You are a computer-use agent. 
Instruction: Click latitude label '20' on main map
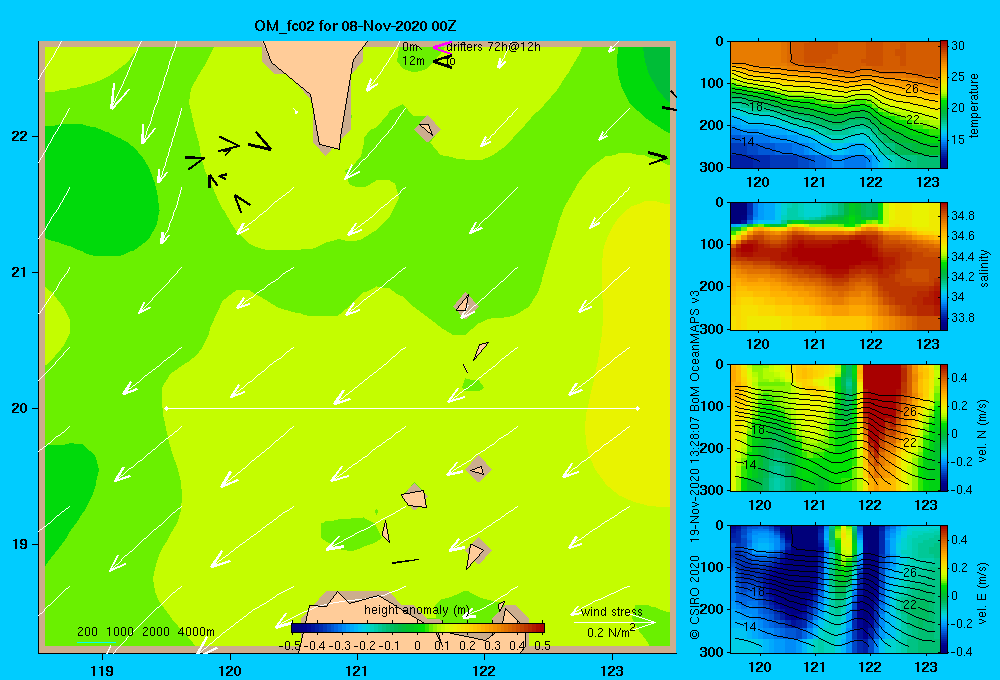19,408
